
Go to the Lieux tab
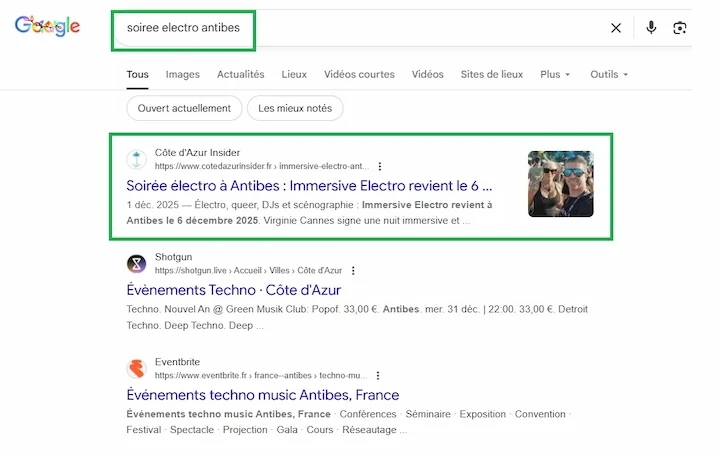click(294, 74)
